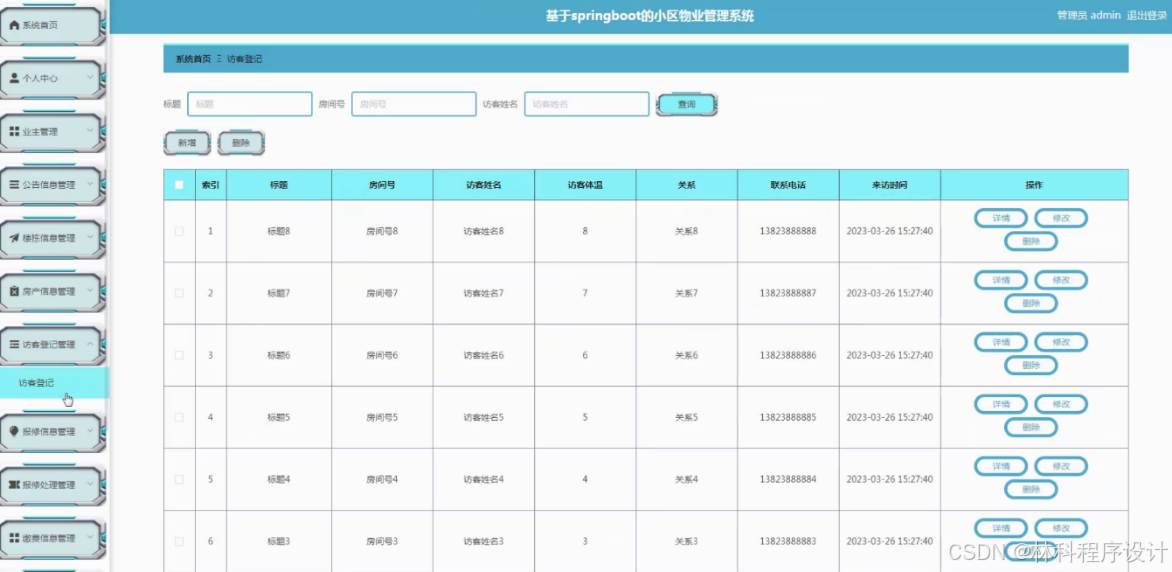
Task: Open the 业主管理 sidebar menu label
Action: pyautogui.click(x=40, y=132)
